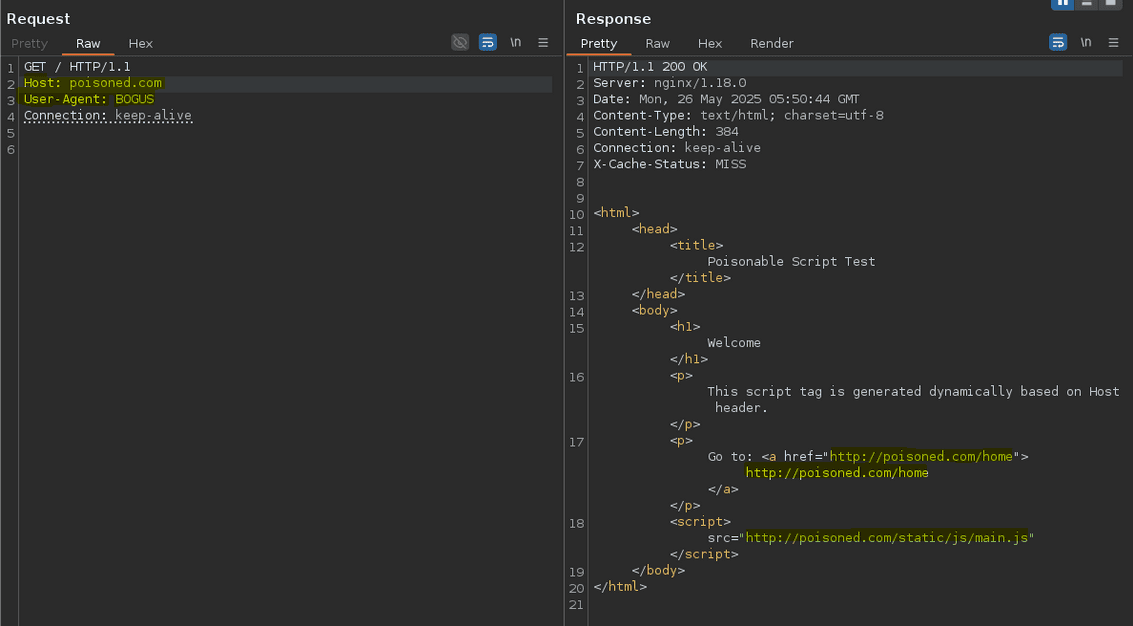Viewport: 1133px width, 626px height.
Task: Select the Request Raw tab
Action: pyautogui.click(x=88, y=43)
